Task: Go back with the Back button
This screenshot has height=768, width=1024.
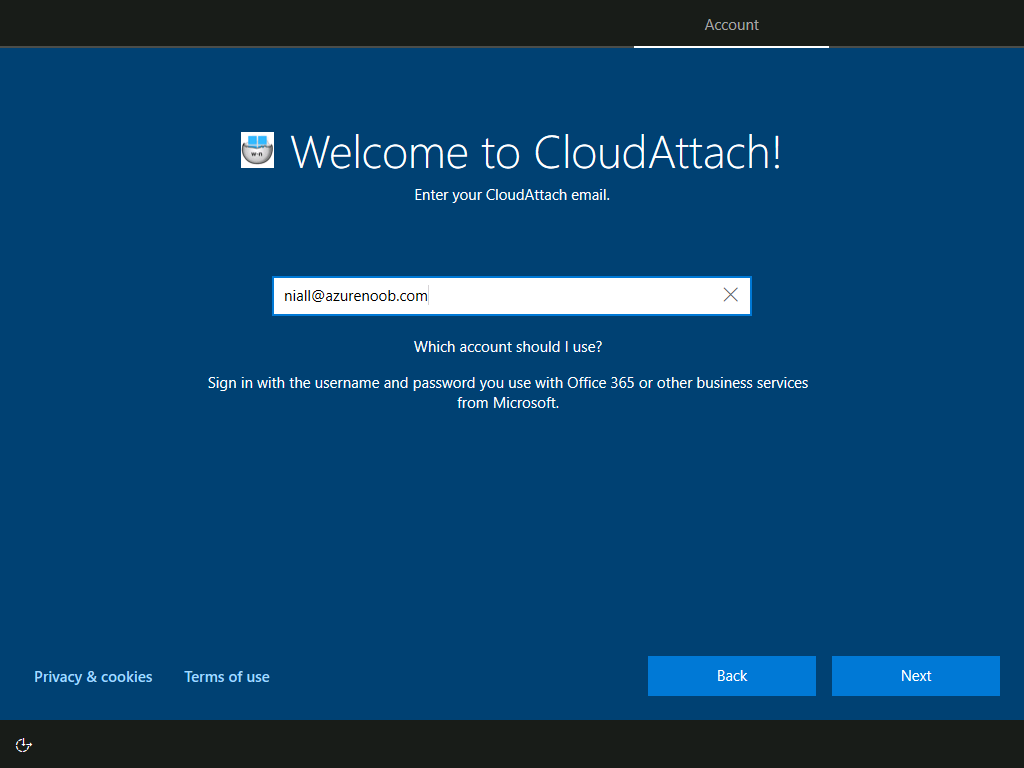Action: pyautogui.click(x=731, y=676)
